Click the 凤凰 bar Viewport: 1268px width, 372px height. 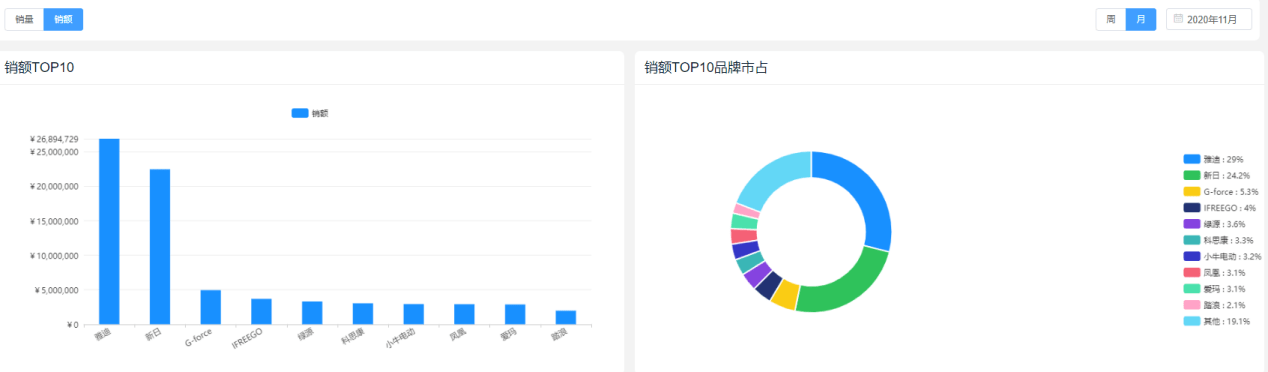[464, 314]
